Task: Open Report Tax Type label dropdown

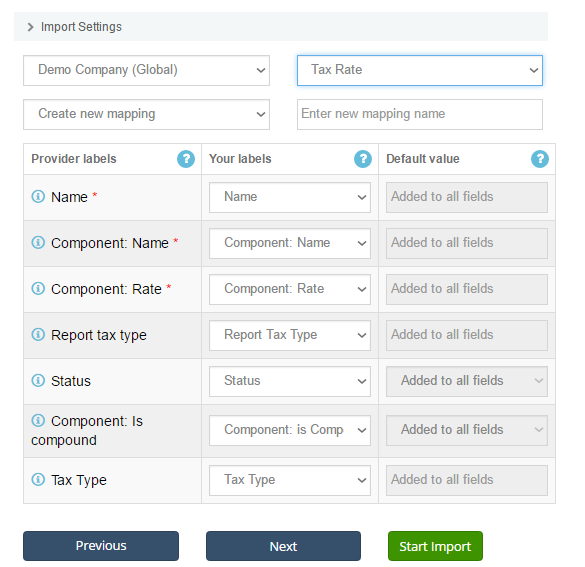Action: click(x=290, y=335)
